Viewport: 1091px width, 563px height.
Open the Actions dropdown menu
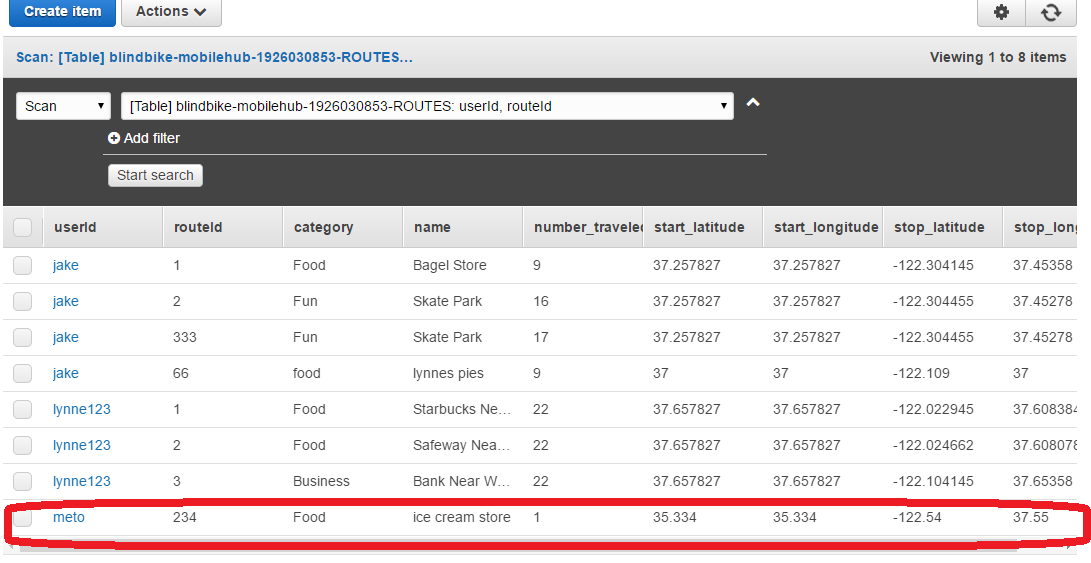point(171,12)
